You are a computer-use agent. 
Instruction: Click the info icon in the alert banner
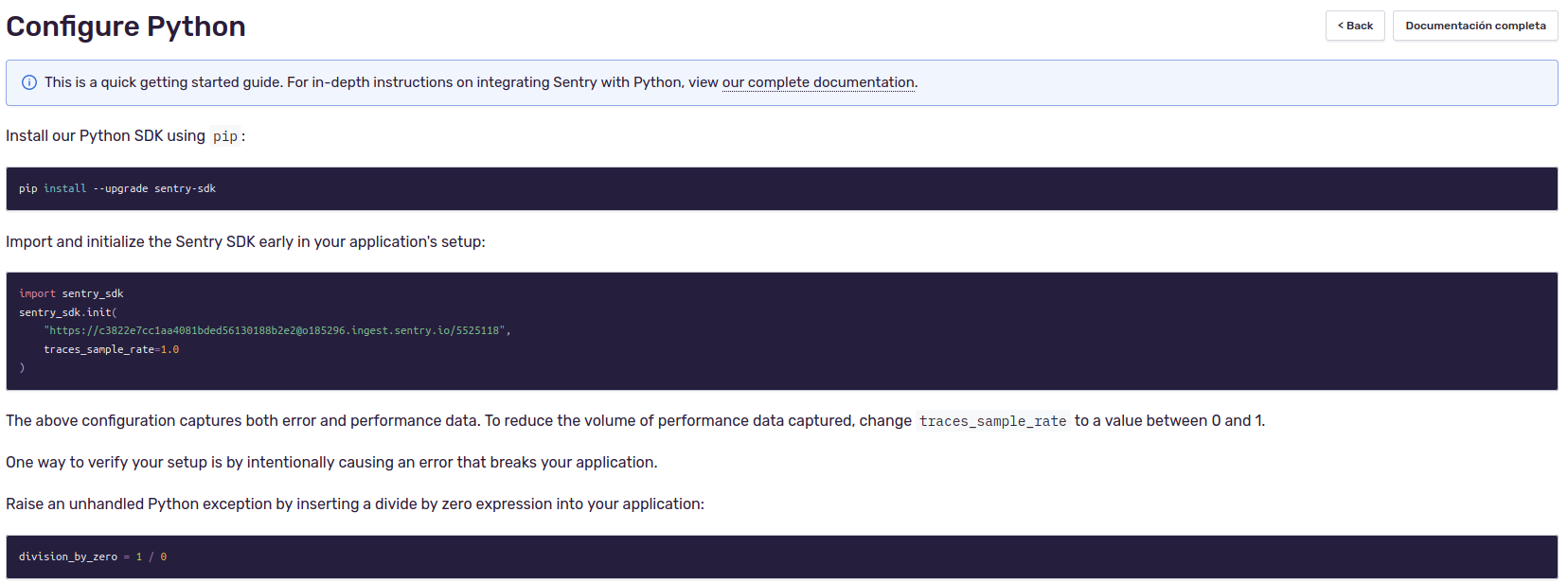(29, 83)
